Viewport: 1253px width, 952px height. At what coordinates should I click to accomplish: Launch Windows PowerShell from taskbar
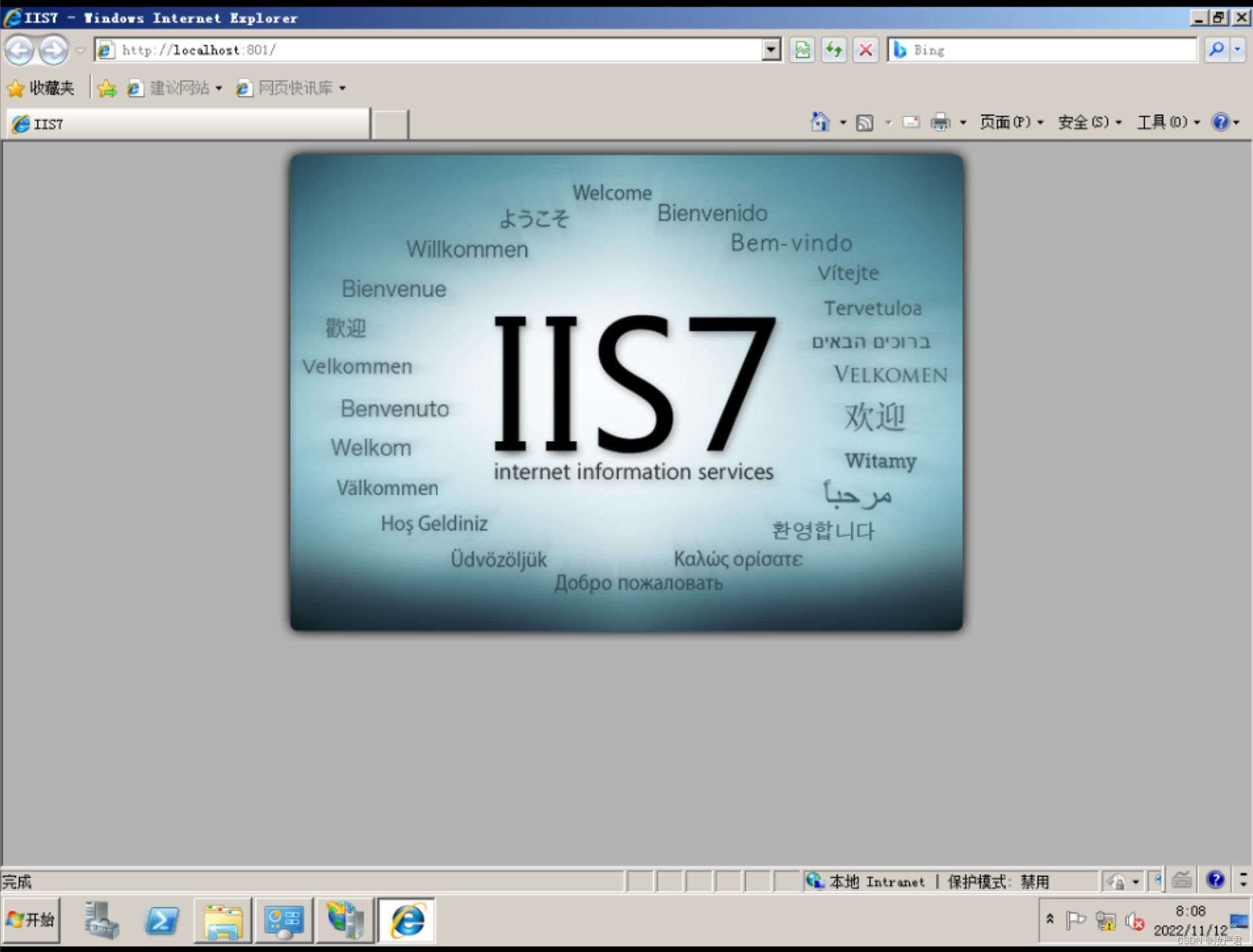pyautogui.click(x=162, y=921)
